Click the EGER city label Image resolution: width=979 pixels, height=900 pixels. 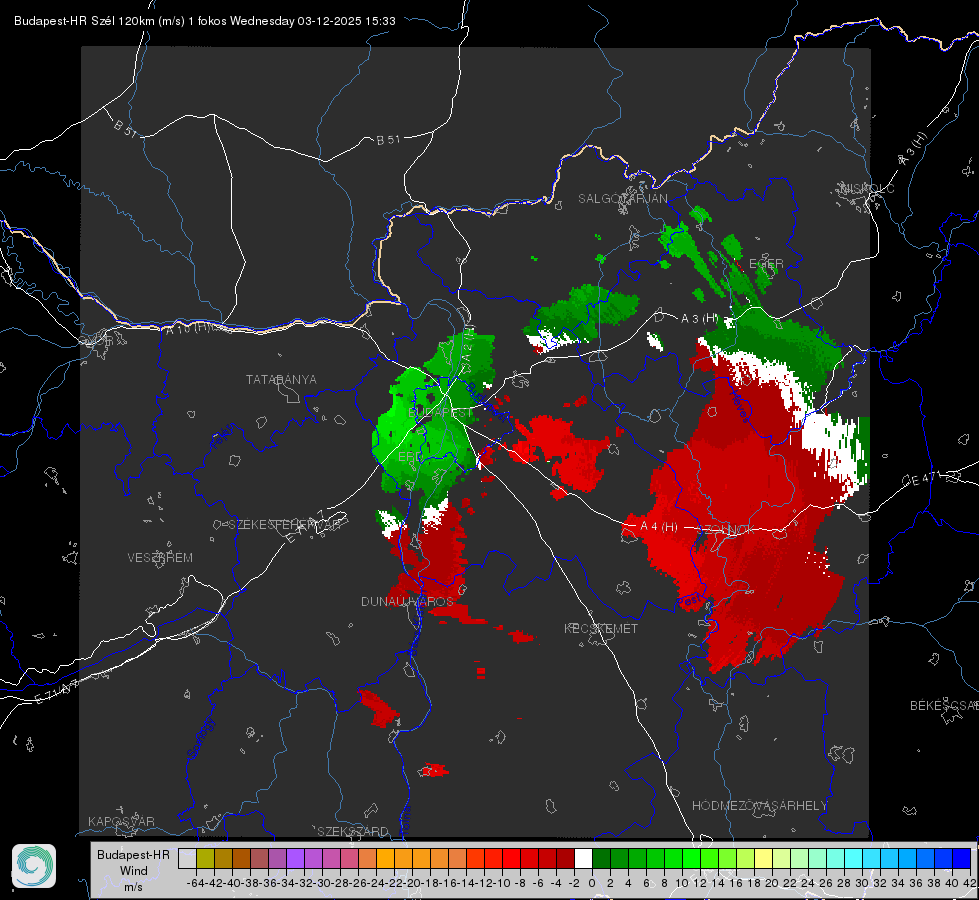[x=766, y=264]
